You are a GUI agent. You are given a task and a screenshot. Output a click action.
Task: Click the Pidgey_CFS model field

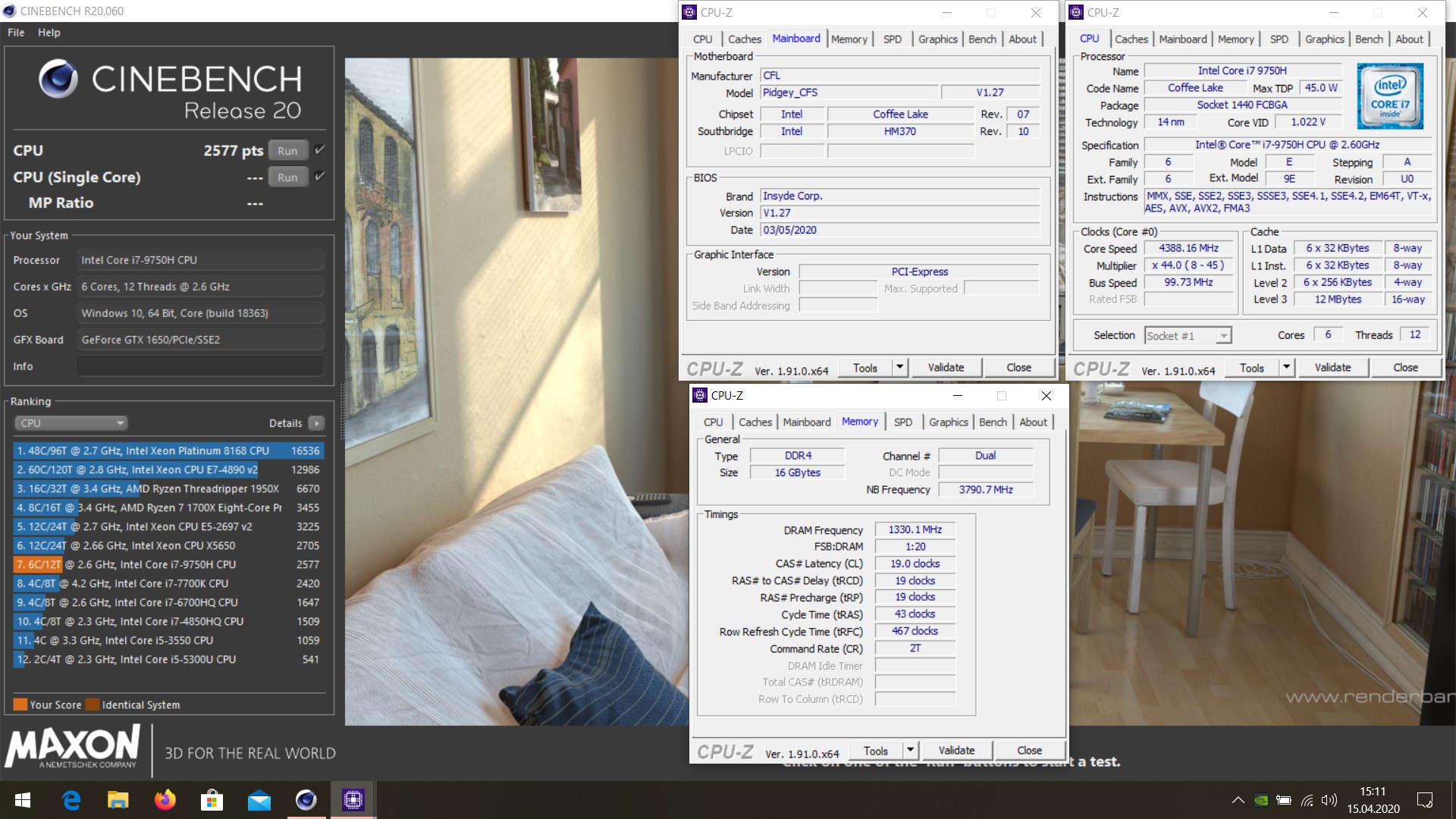tap(848, 93)
